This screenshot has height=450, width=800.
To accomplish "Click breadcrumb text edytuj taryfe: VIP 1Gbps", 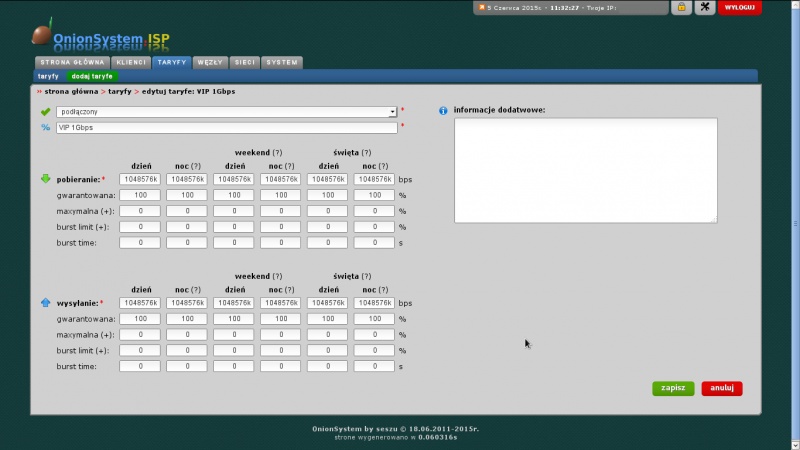I will pyautogui.click(x=188, y=91).
